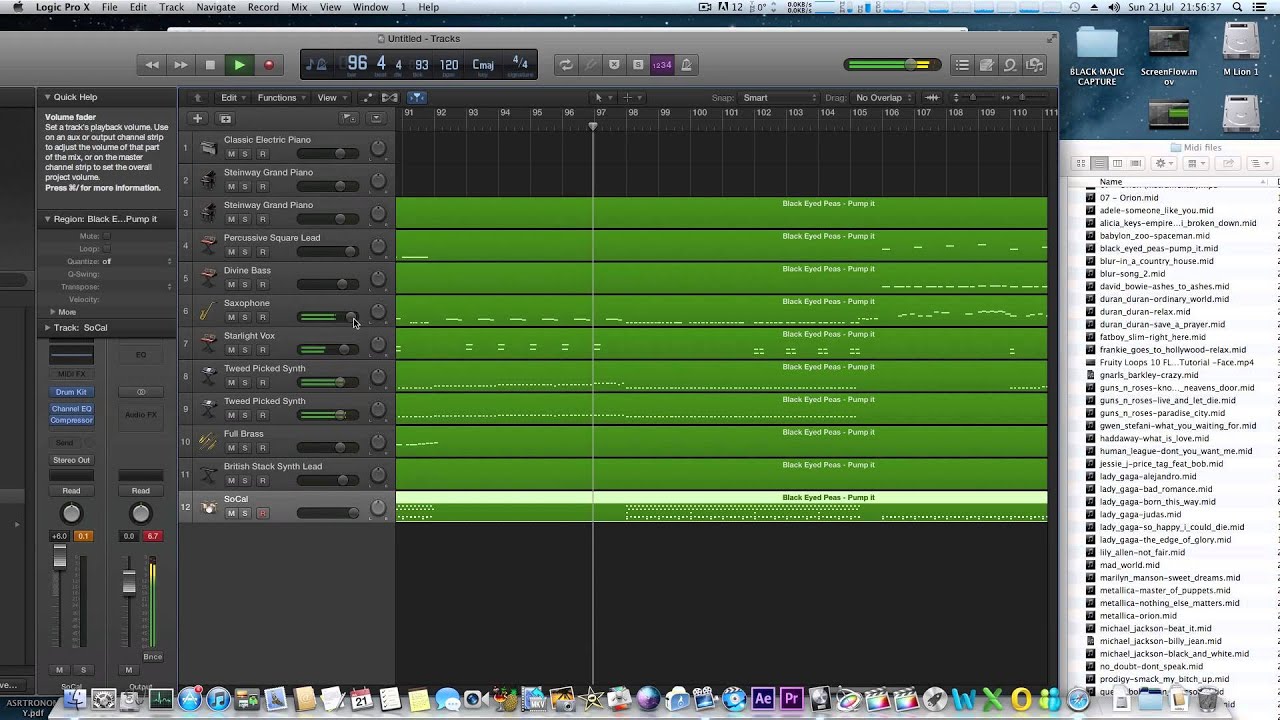The width and height of the screenshot is (1280, 720).
Task: Stop playback with the Stop button
Action: click(210, 65)
